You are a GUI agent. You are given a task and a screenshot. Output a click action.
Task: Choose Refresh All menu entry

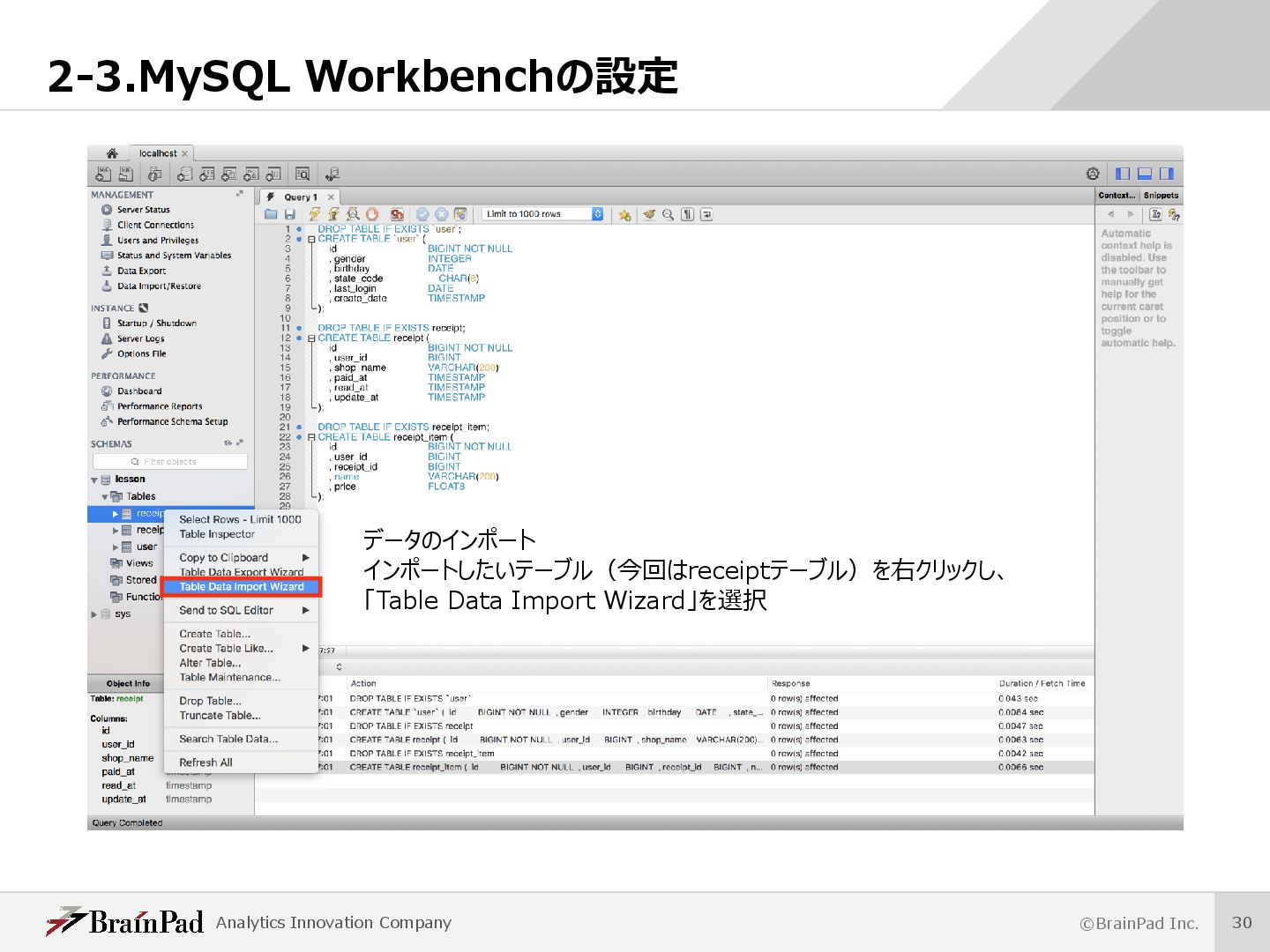(241, 762)
